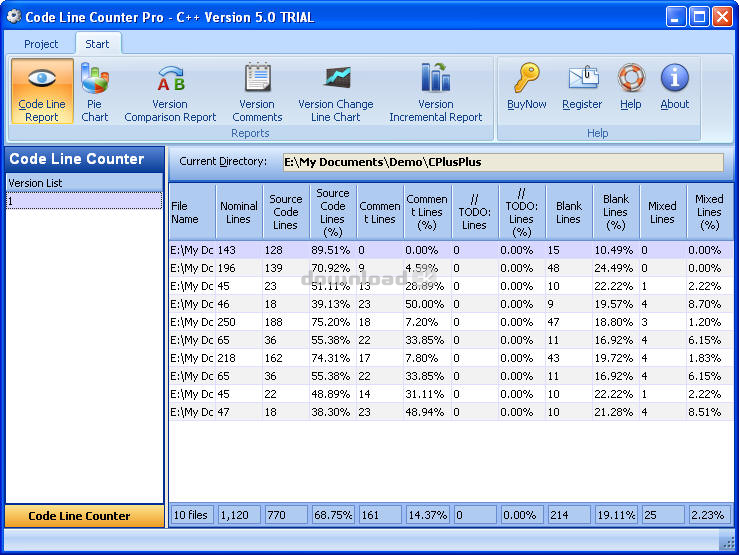Sort by Blank Lines column header
Viewport: 739px width, 555px height.
coord(568,212)
